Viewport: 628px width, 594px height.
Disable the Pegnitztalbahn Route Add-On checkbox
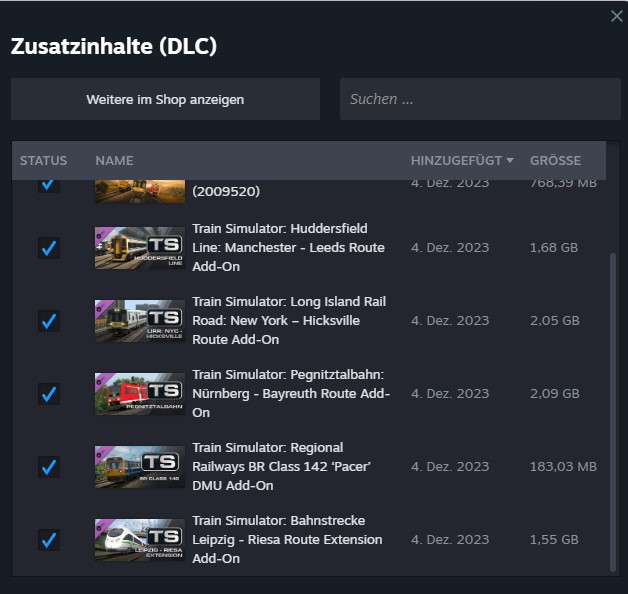pos(49,393)
